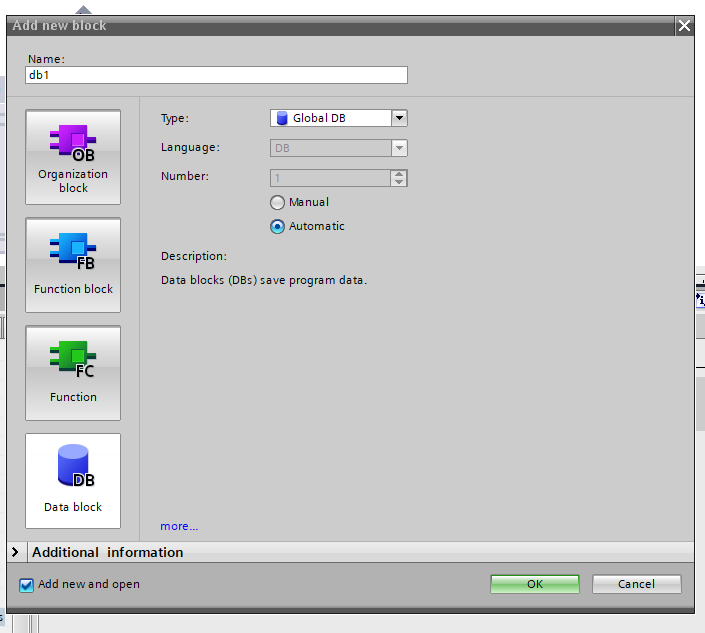The width and height of the screenshot is (705, 633).
Task: Confirm with the OK button
Action: click(535, 584)
